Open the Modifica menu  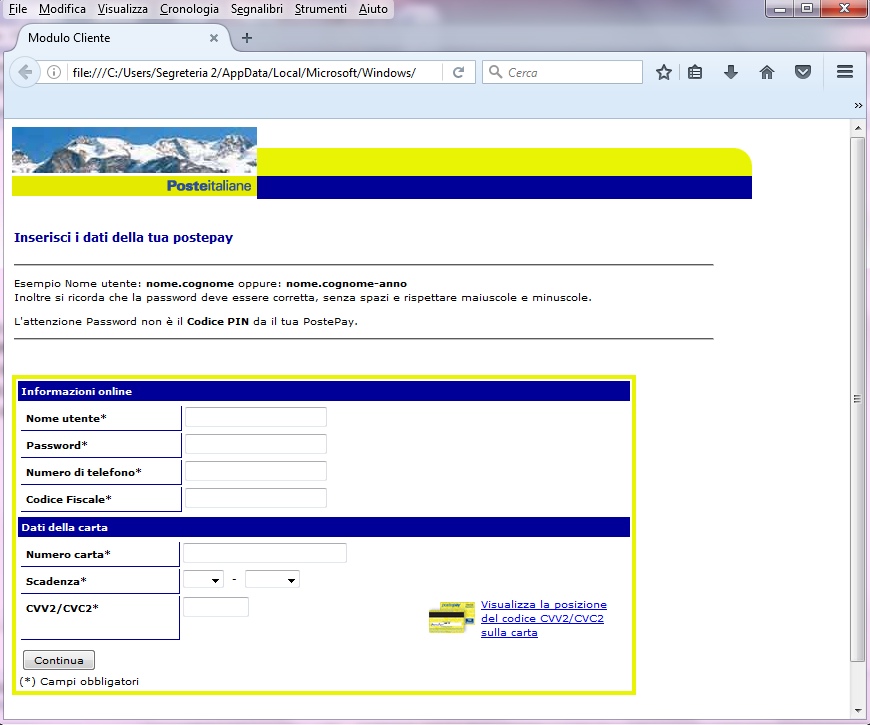click(62, 9)
